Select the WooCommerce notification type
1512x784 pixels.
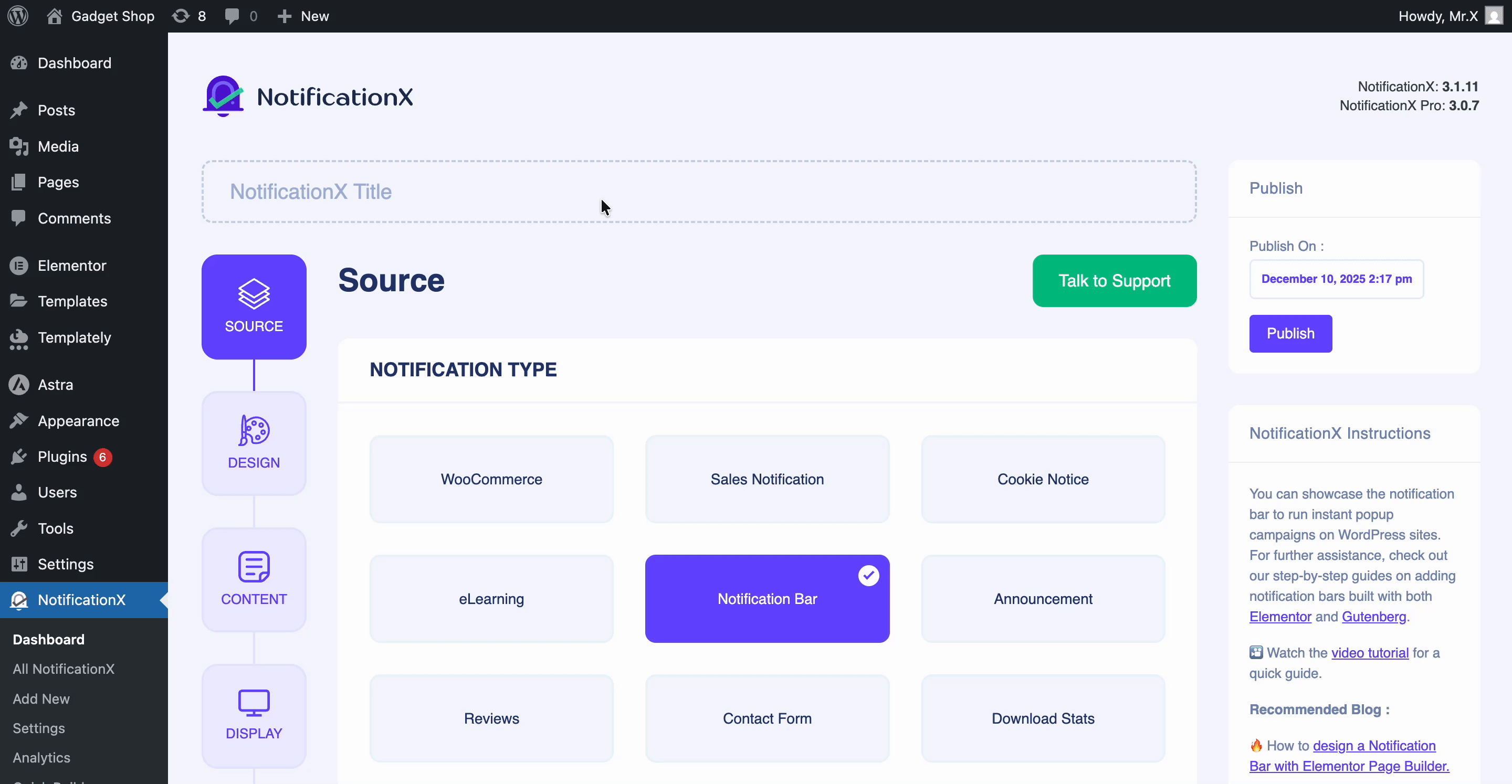click(491, 479)
